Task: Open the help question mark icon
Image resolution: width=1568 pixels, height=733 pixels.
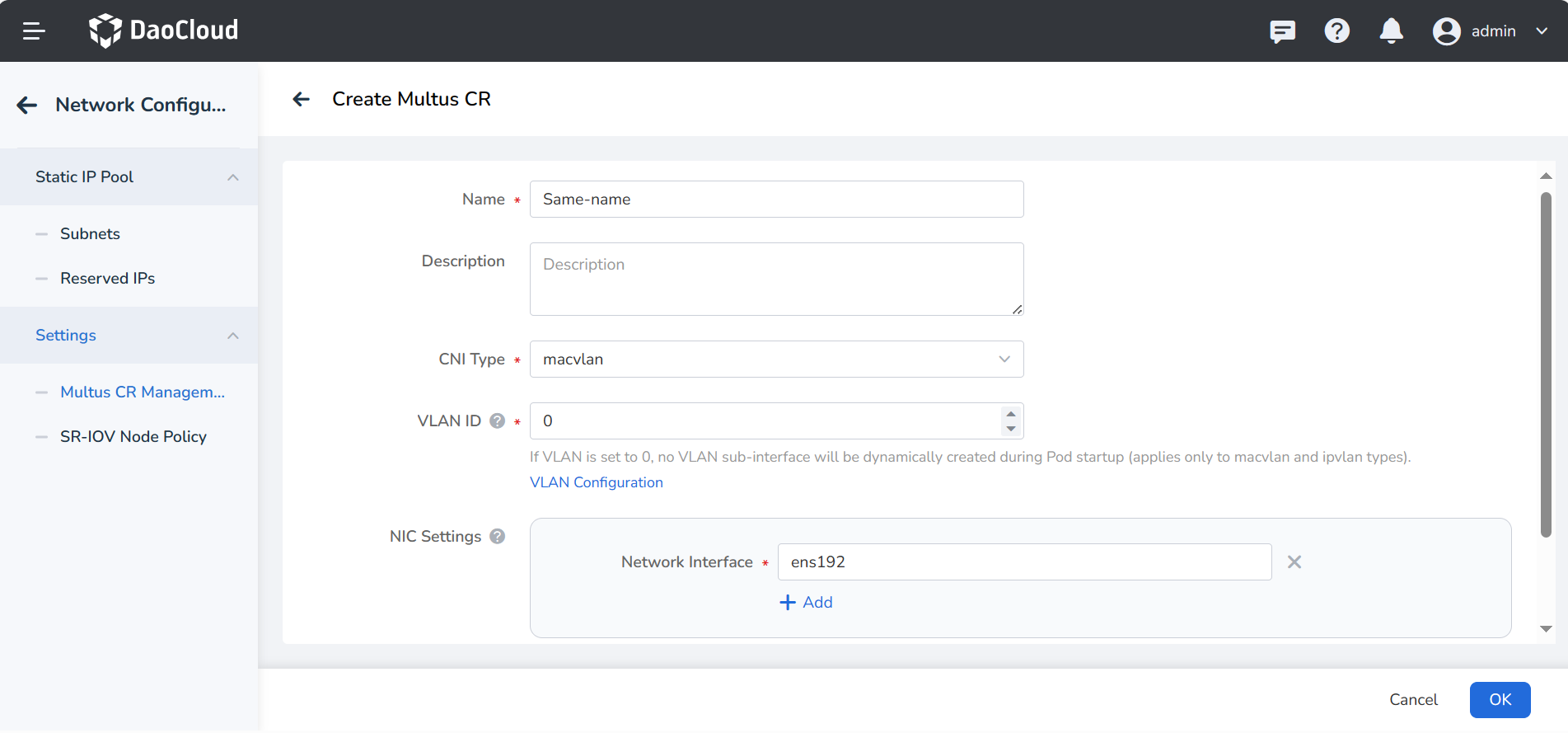Action: coord(1336,31)
